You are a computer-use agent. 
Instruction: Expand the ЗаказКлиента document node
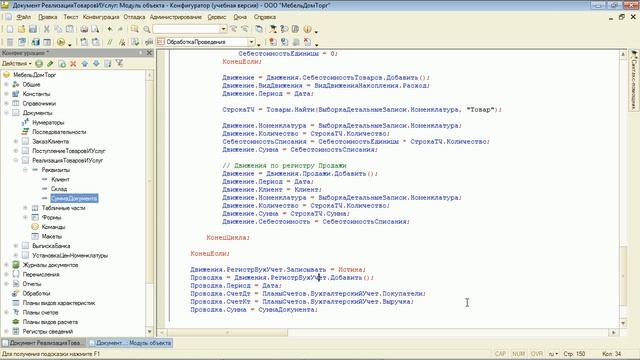tap(16, 141)
